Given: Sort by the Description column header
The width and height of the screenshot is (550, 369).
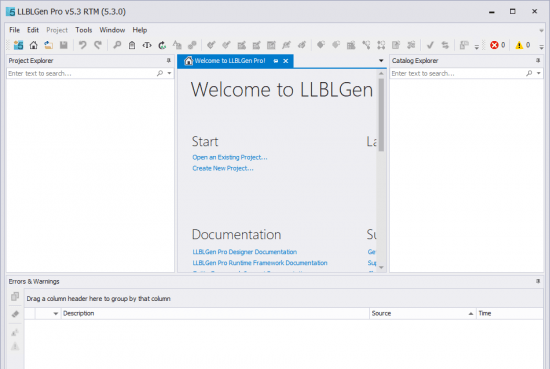Looking at the screenshot, I should [215, 314].
